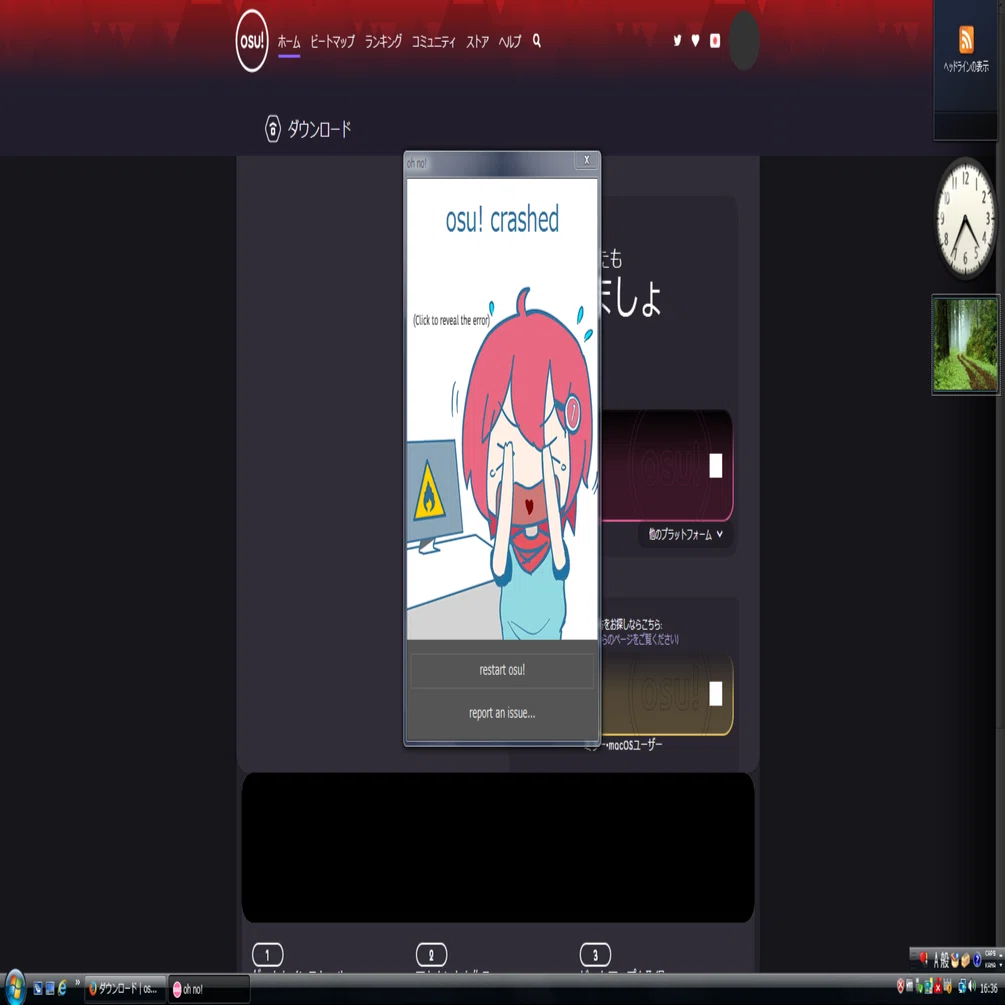The height and width of the screenshot is (1005, 1005).
Task: Open ビートマップ menu item
Action: [332, 42]
